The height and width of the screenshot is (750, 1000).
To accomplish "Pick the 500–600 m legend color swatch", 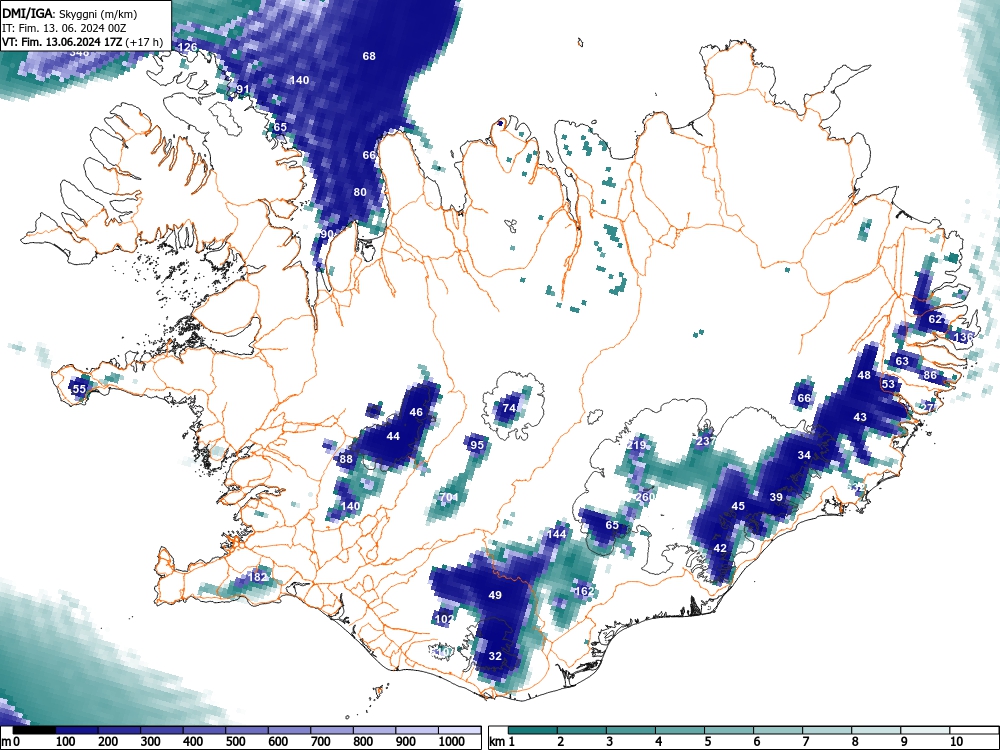I will point(247,730).
